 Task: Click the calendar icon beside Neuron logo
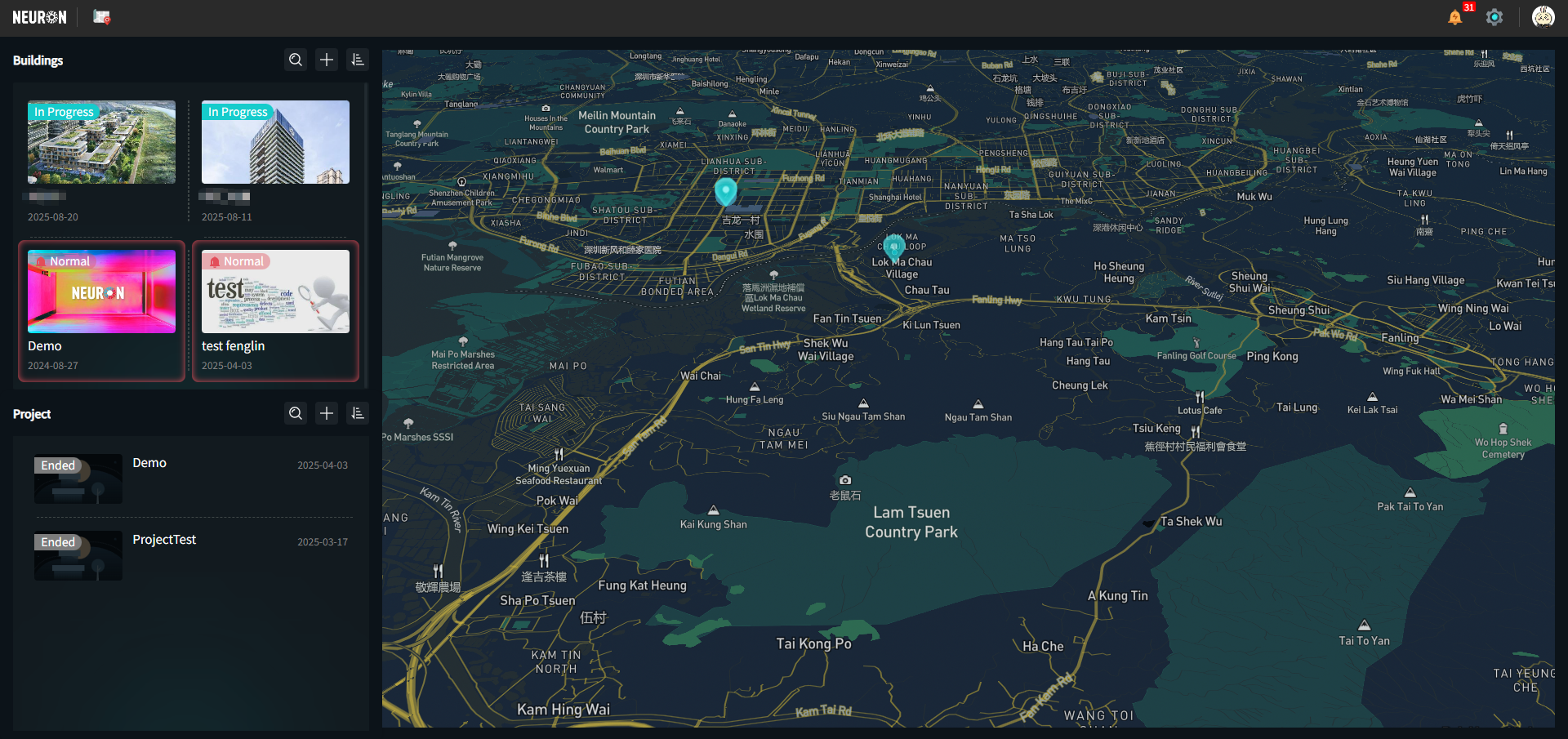tap(101, 17)
